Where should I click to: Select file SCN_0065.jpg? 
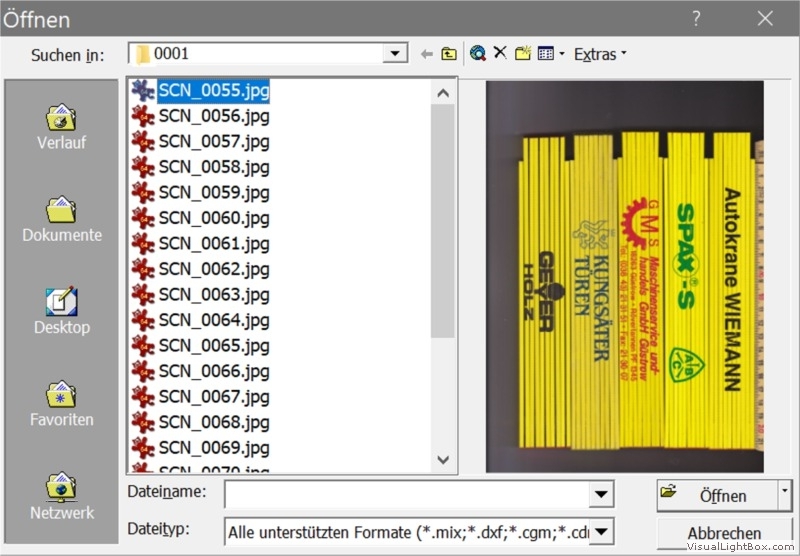tap(214, 346)
